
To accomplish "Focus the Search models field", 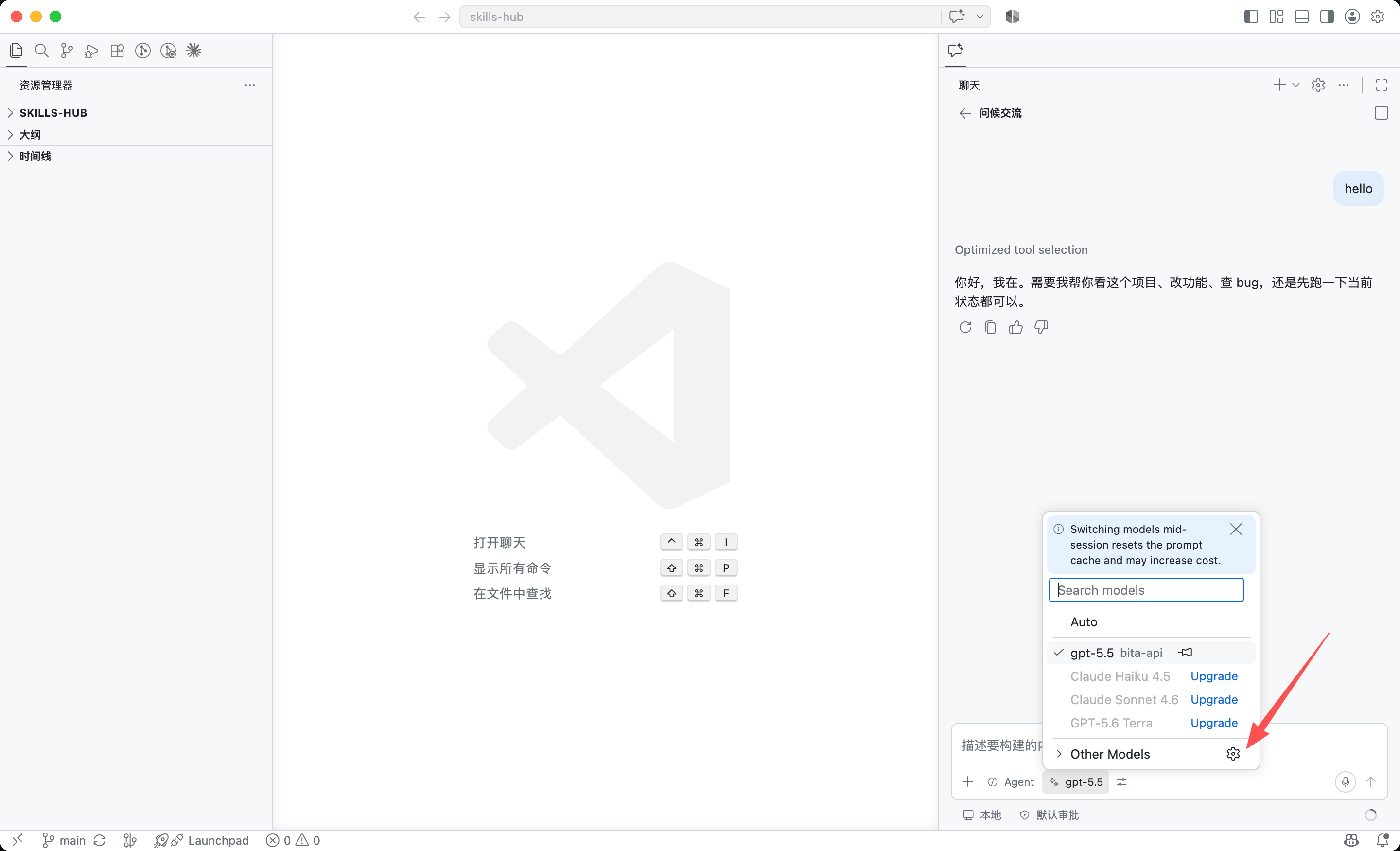I will point(1146,590).
